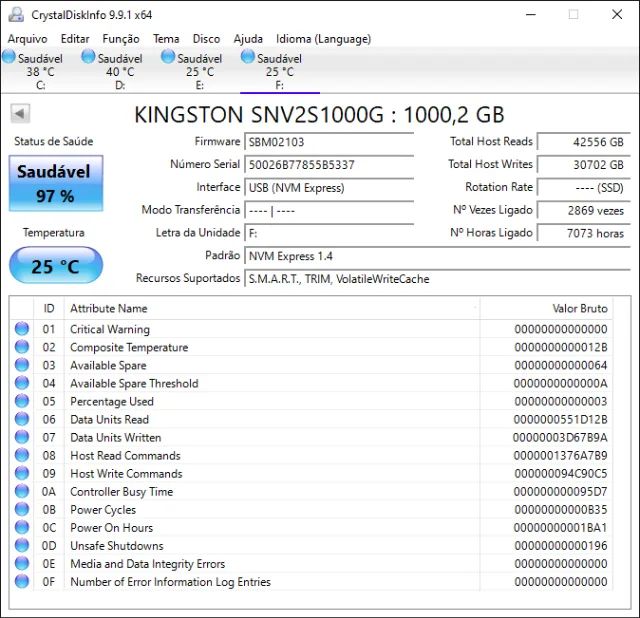The width and height of the screenshot is (640, 618).
Task: Click raw value 0000000000B35
Action: (560, 510)
